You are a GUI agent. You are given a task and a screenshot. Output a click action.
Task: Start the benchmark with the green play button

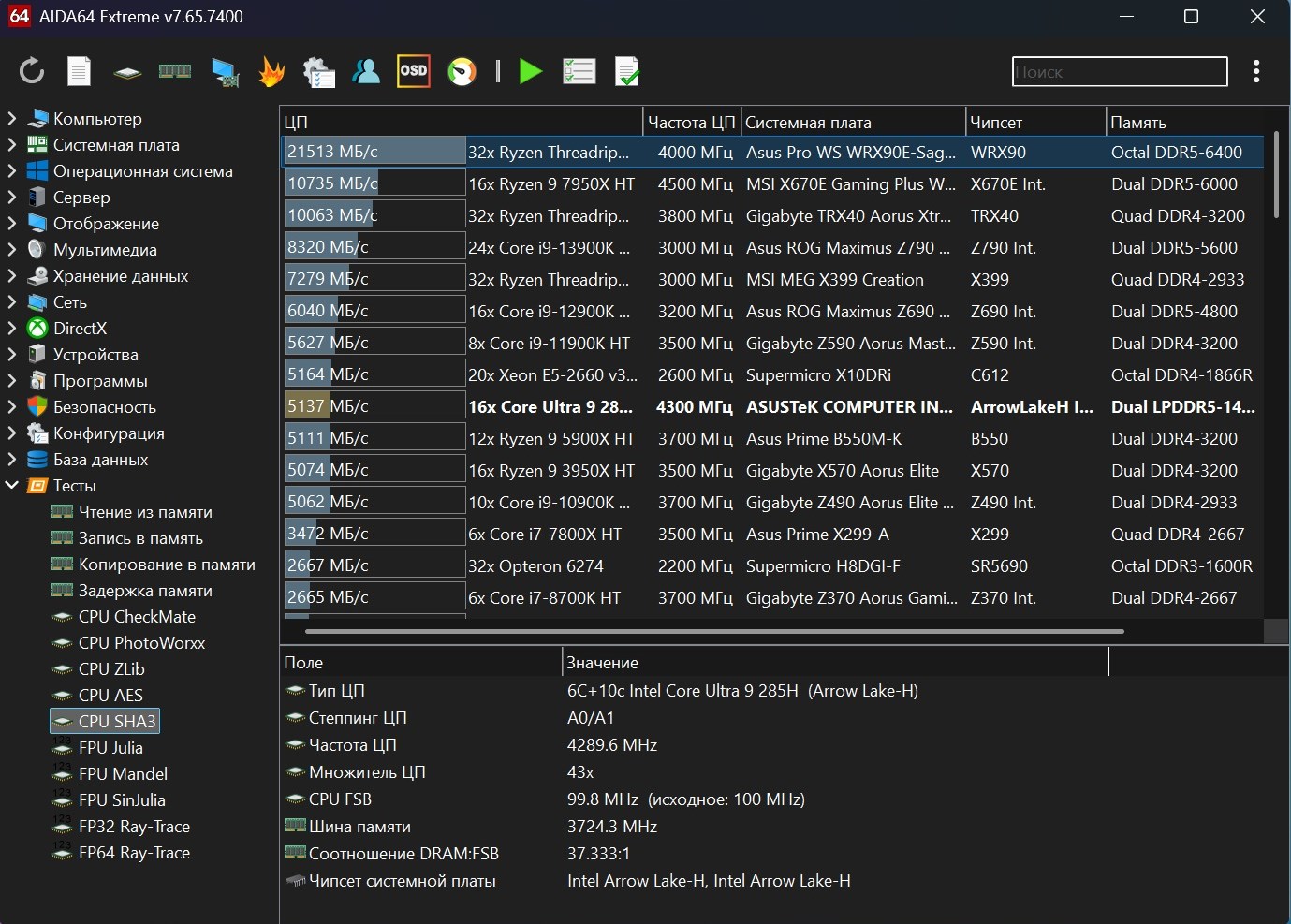[x=531, y=71]
